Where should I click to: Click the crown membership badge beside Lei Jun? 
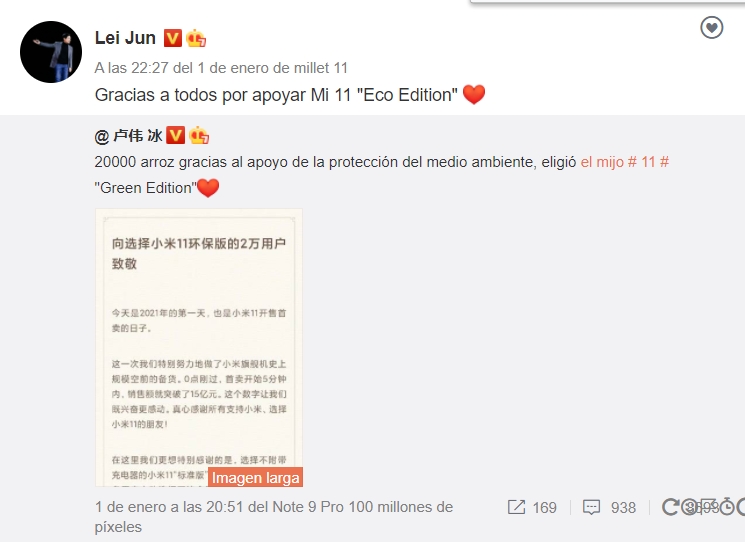196,38
